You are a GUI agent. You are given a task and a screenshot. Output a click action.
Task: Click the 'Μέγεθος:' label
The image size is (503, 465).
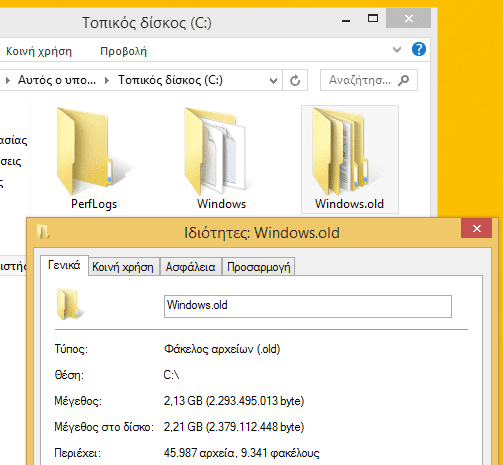78,401
